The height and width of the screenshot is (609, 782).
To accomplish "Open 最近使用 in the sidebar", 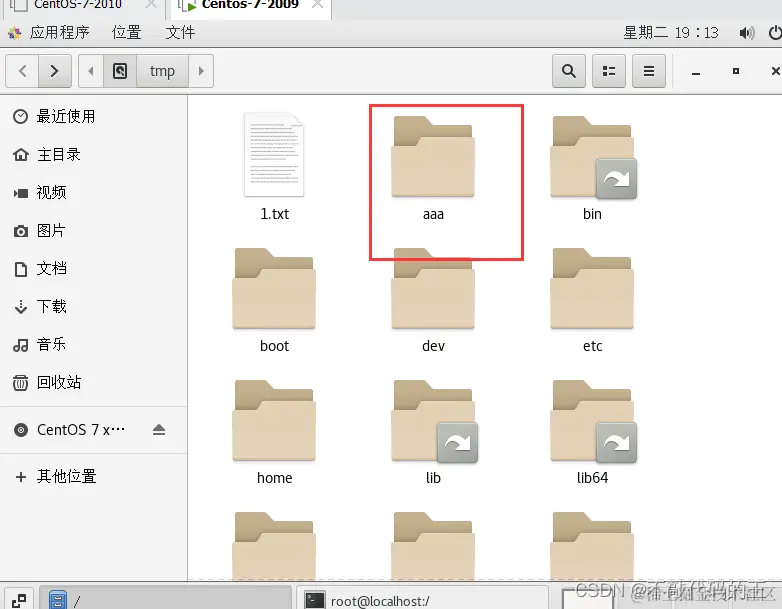I will [x=94, y=117].
